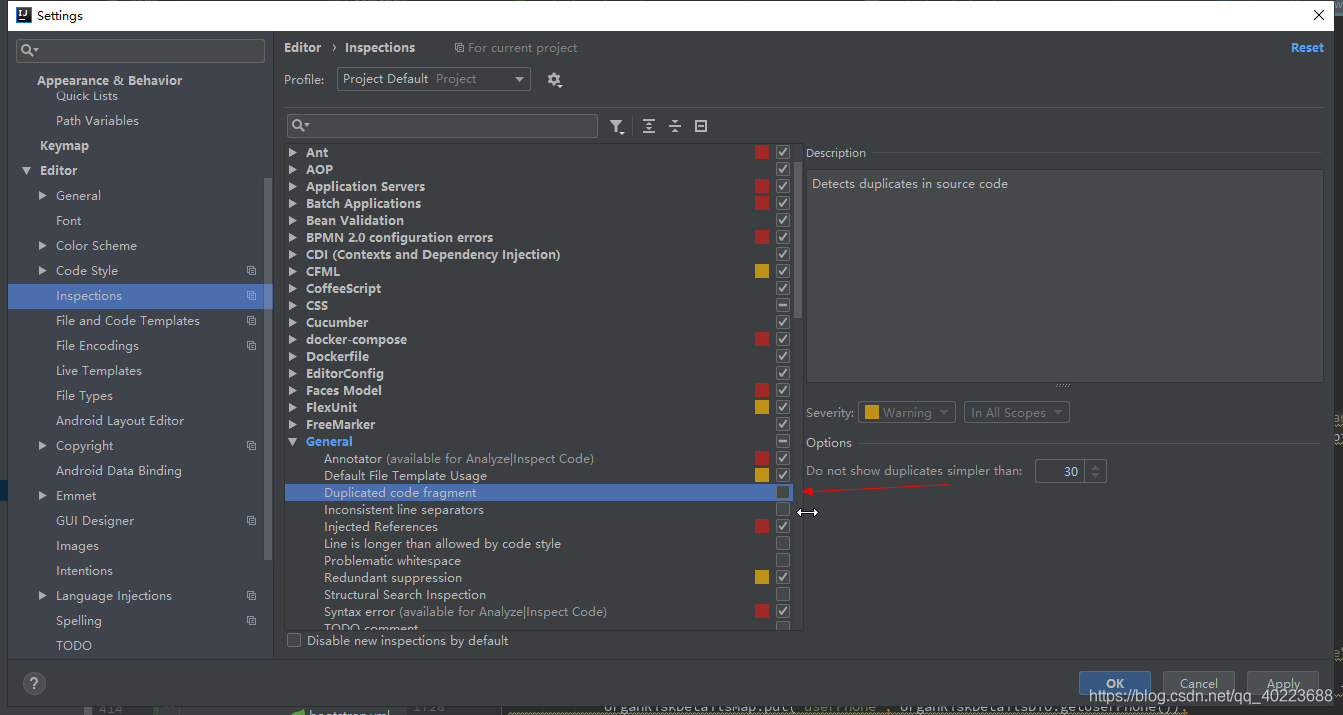
Task: Open the Profile dropdown
Action: pyautogui.click(x=434, y=79)
